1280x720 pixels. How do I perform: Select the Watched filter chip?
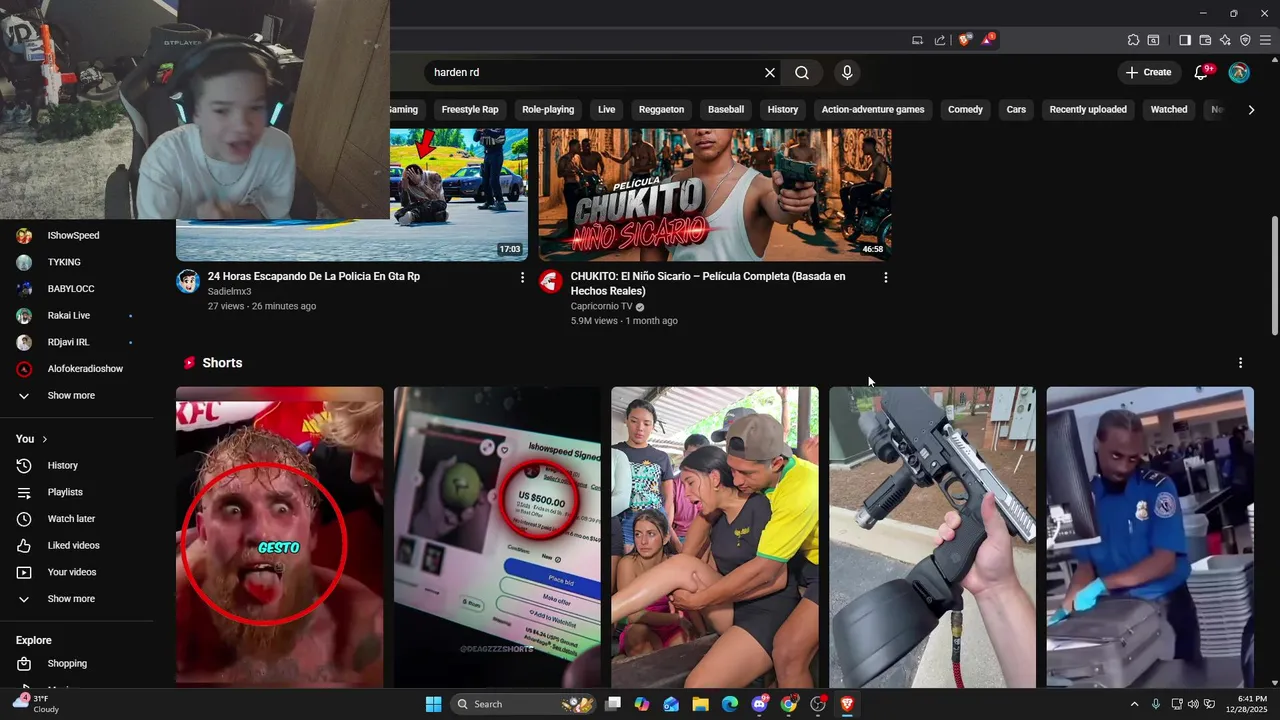pos(1169,110)
